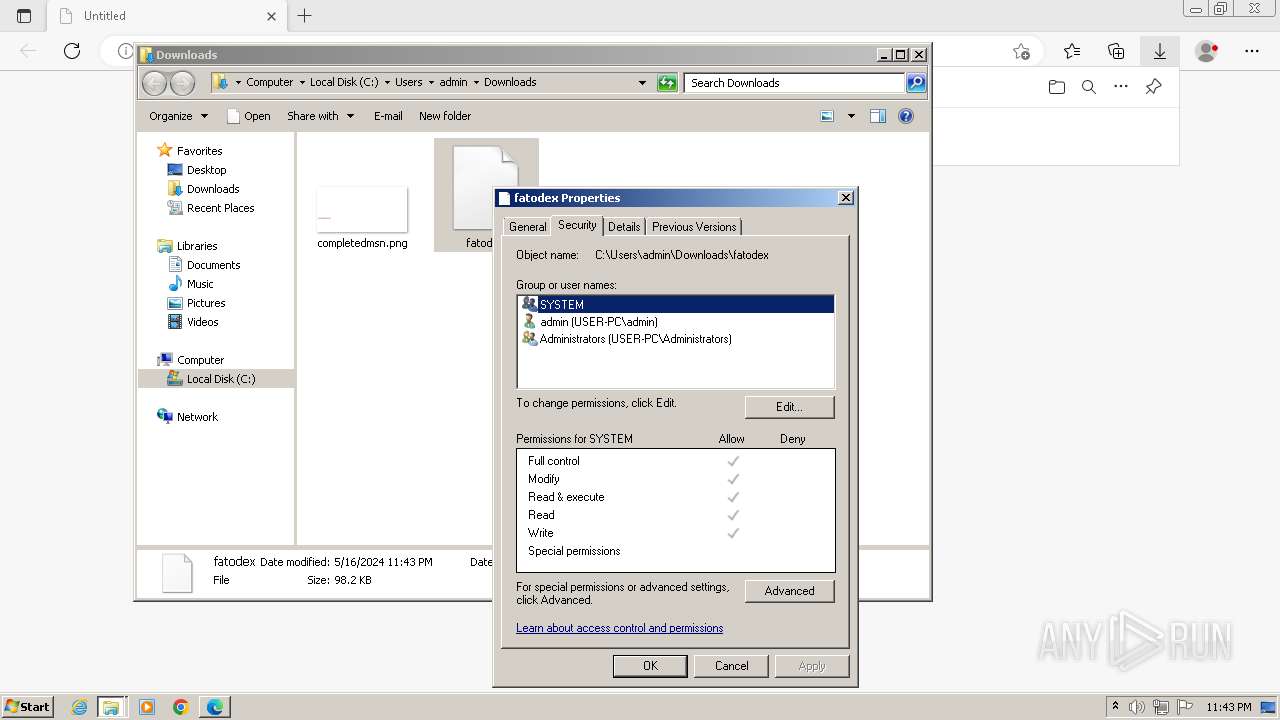Click the Search Downloads magnifier icon
Screen dimensions: 1280x720
point(916,83)
